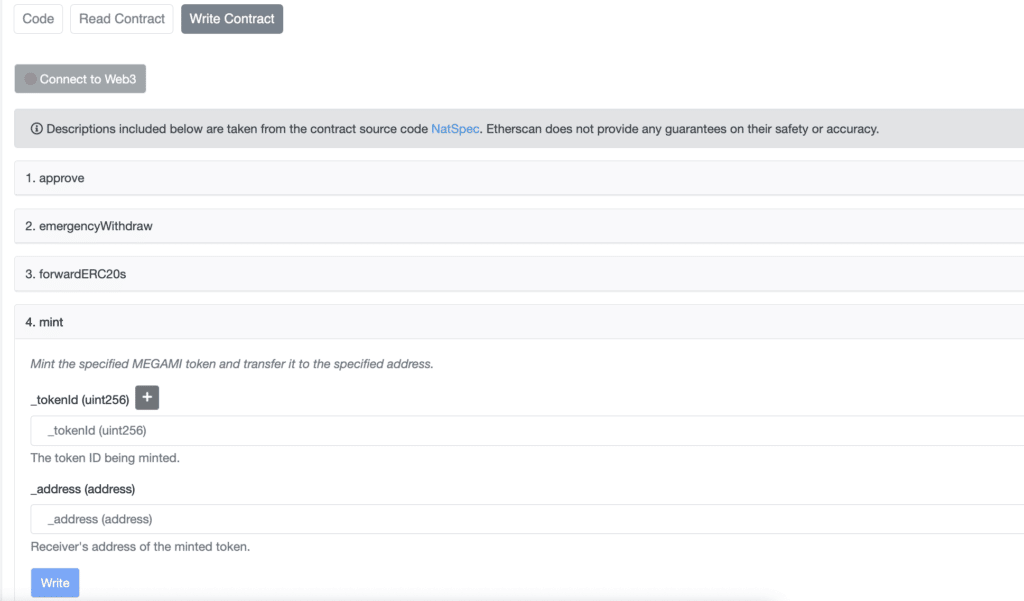
Task: Click the italic mint description text
Action: (232, 364)
